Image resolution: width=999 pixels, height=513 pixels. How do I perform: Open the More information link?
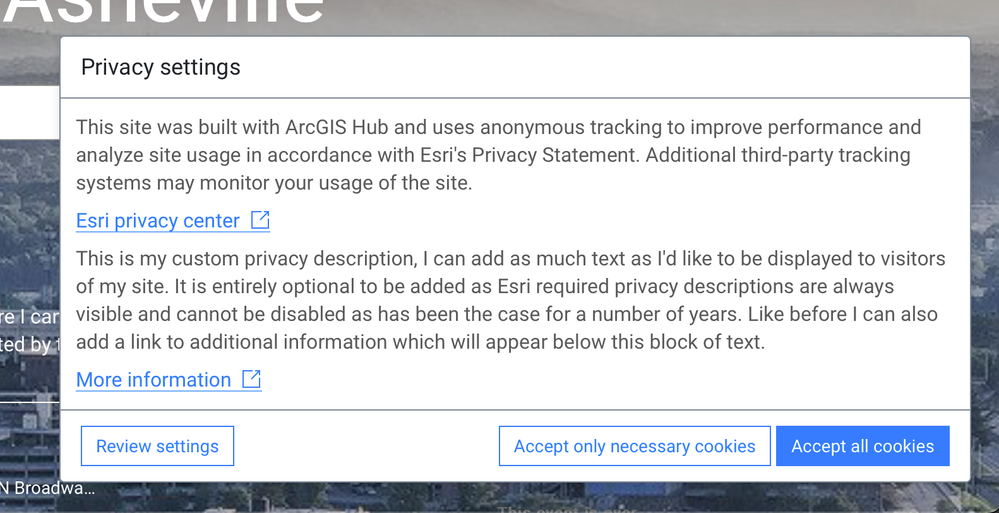tap(154, 380)
